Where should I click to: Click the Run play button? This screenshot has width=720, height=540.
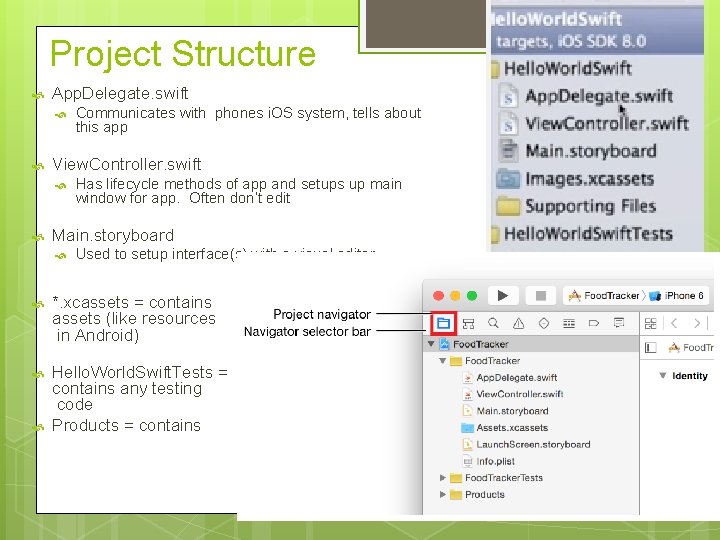(503, 296)
